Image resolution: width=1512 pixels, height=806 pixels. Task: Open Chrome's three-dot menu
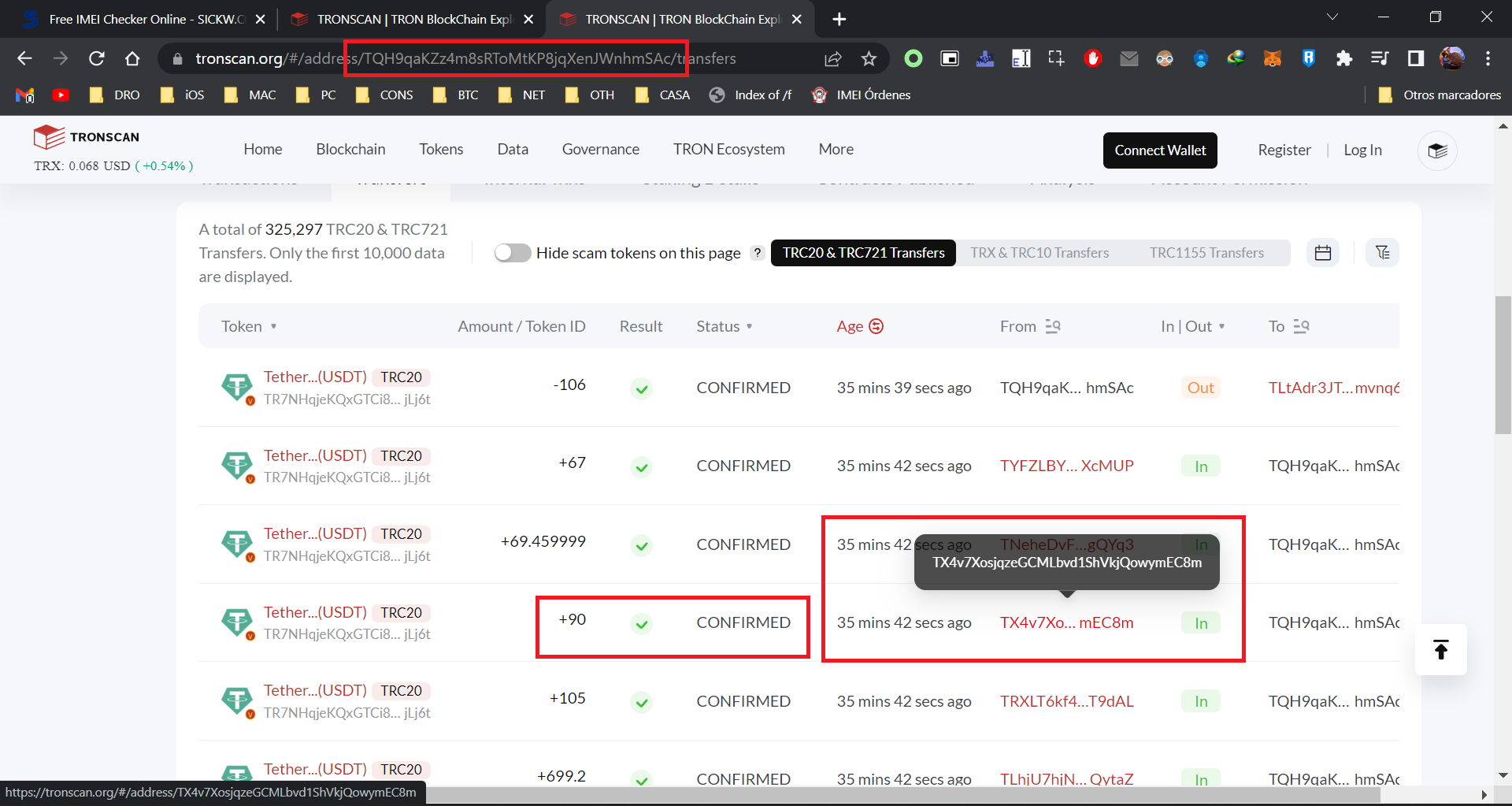click(1488, 58)
